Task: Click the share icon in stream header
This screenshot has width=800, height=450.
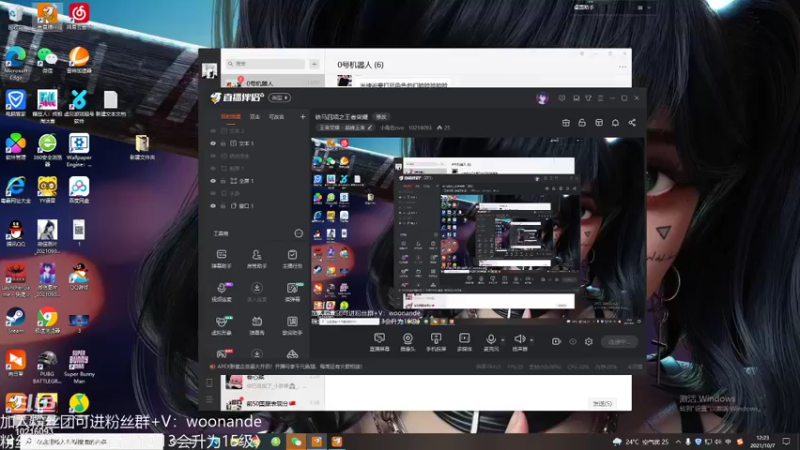Action: pos(632,122)
